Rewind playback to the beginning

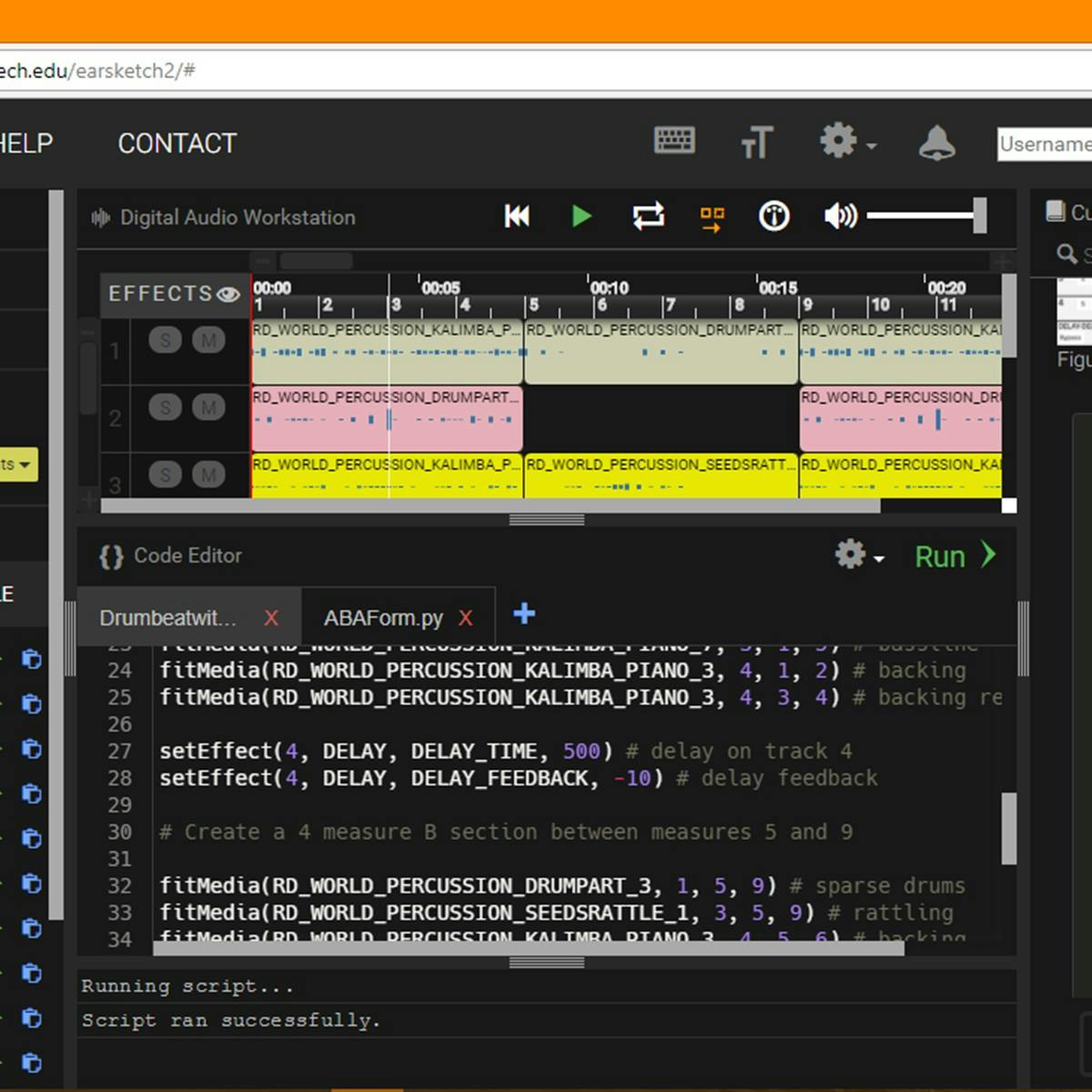(x=517, y=216)
